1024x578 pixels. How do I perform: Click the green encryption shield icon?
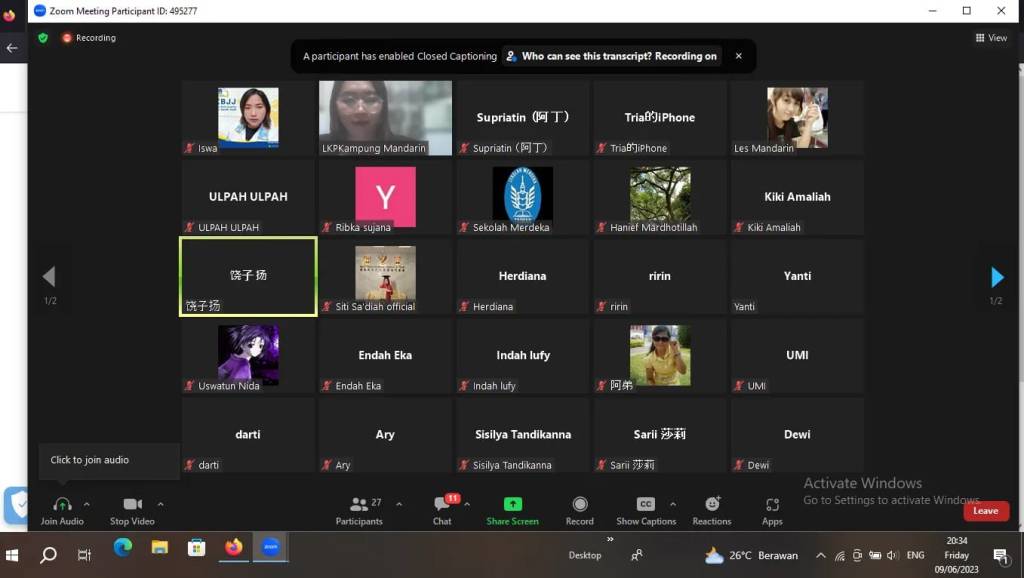click(x=43, y=38)
